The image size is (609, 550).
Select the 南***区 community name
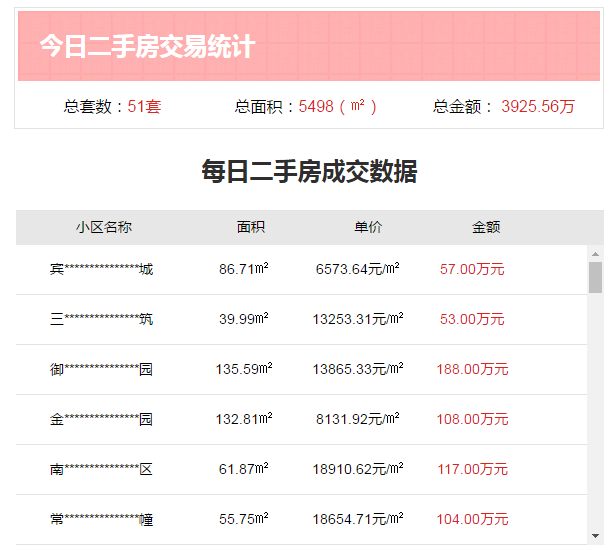[x=101, y=469]
